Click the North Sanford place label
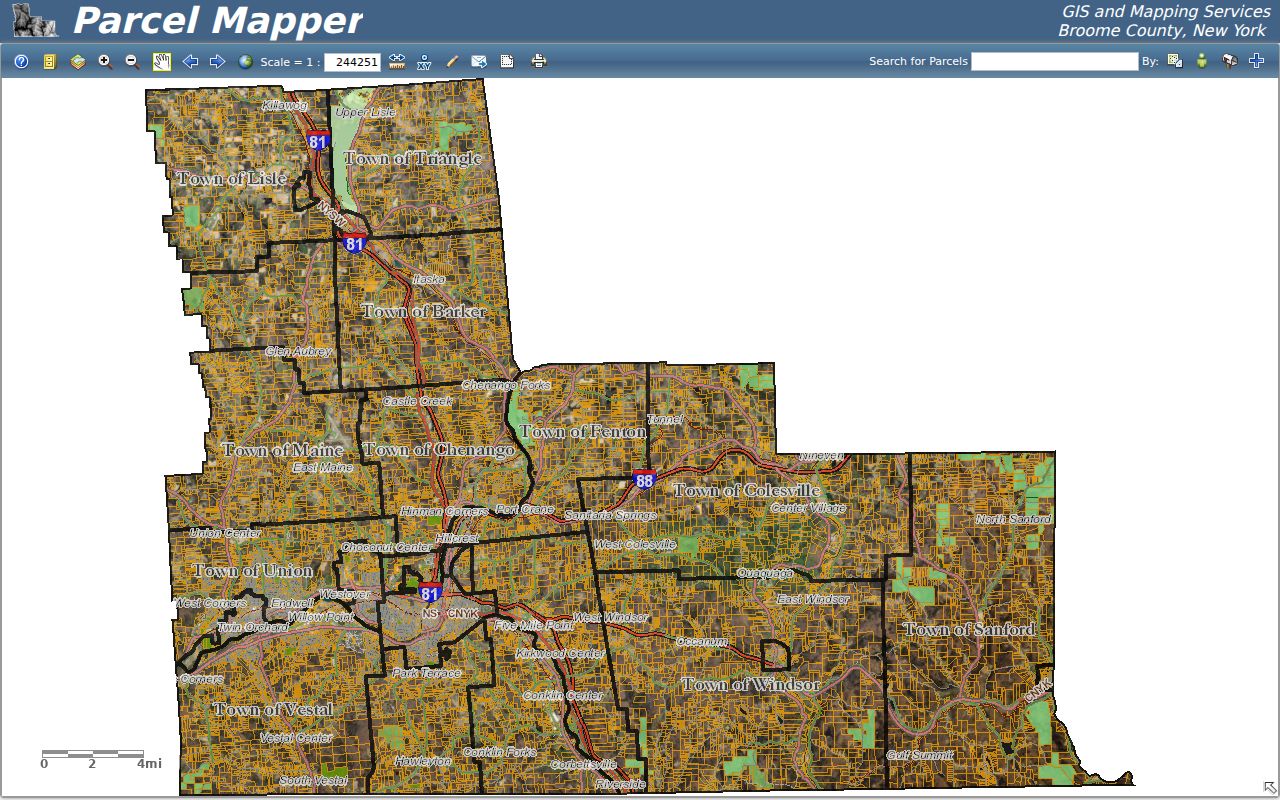 coord(1013,519)
